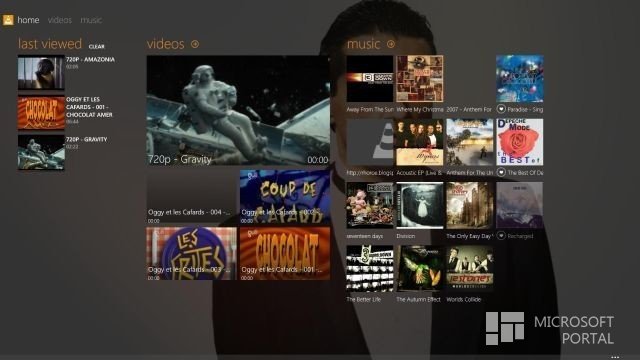Open Depeche Mode The Best Of album cover
The image size is (640, 360).
[520, 142]
